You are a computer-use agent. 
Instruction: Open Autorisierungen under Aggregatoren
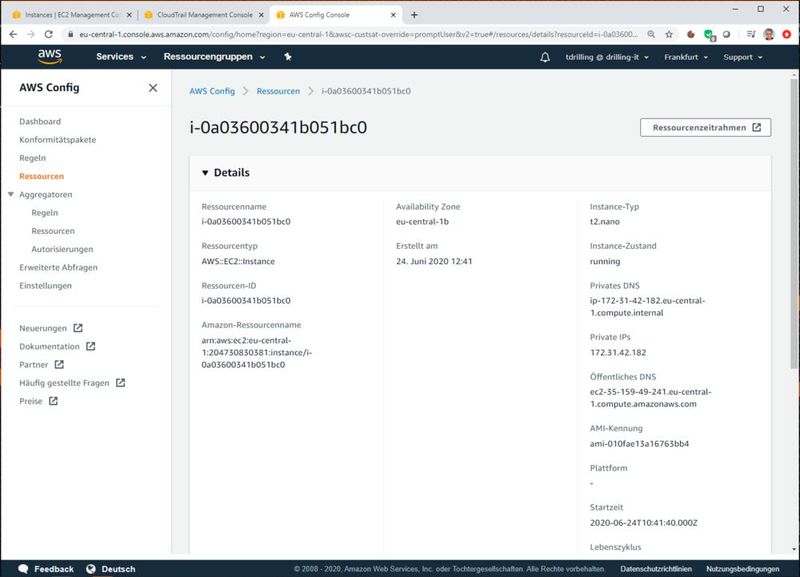(x=62, y=249)
